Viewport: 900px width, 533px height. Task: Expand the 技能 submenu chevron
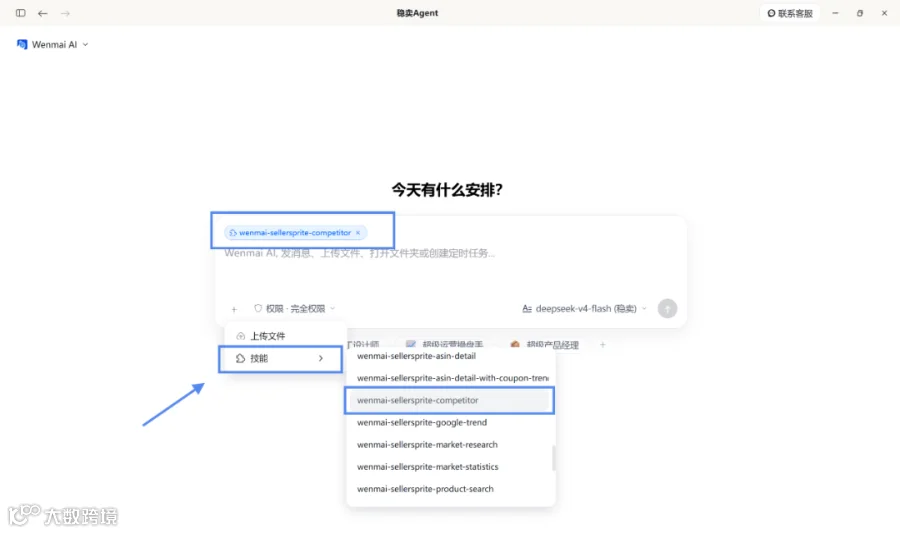coord(321,359)
